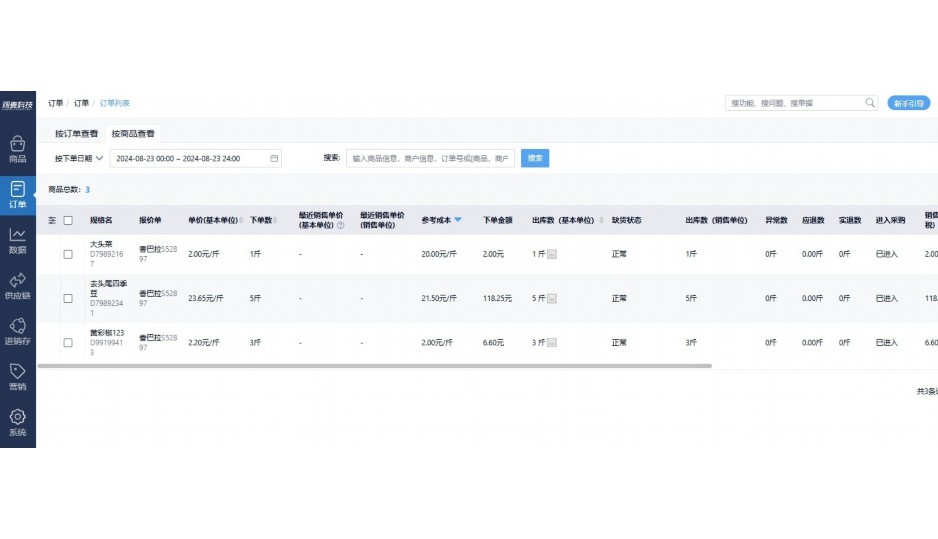Screen dimensions: 938x539
Task: Open the 数据 analytics sidebar icon
Action: [x=17, y=240]
